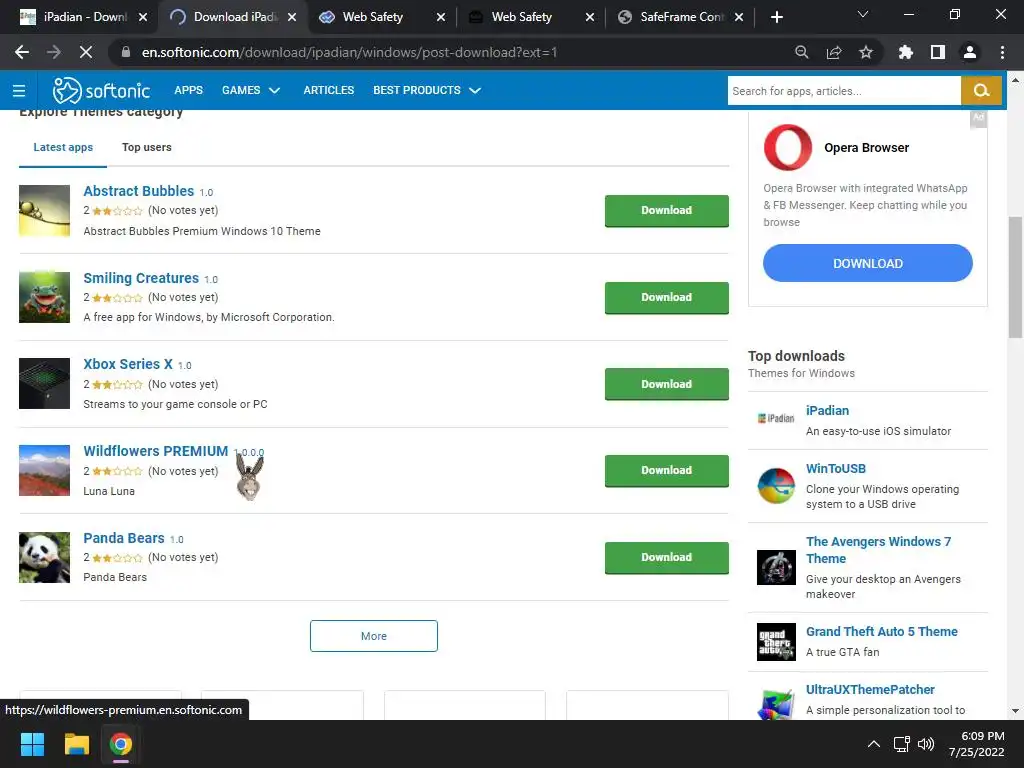Open the Softonic hamburger menu
Screen dimensions: 1024x768
click(19, 91)
